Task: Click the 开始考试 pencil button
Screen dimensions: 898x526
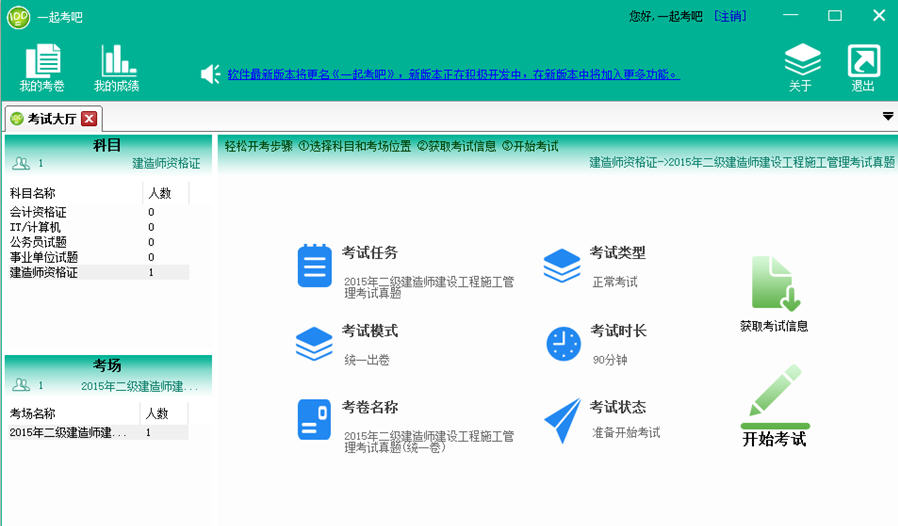Action: [x=775, y=406]
